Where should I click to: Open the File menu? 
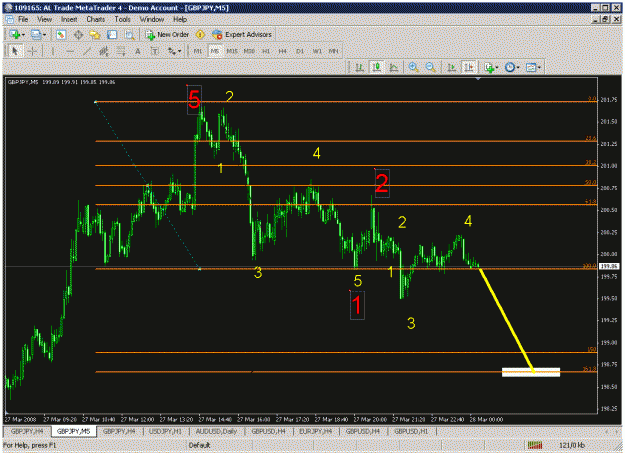(x=23, y=19)
